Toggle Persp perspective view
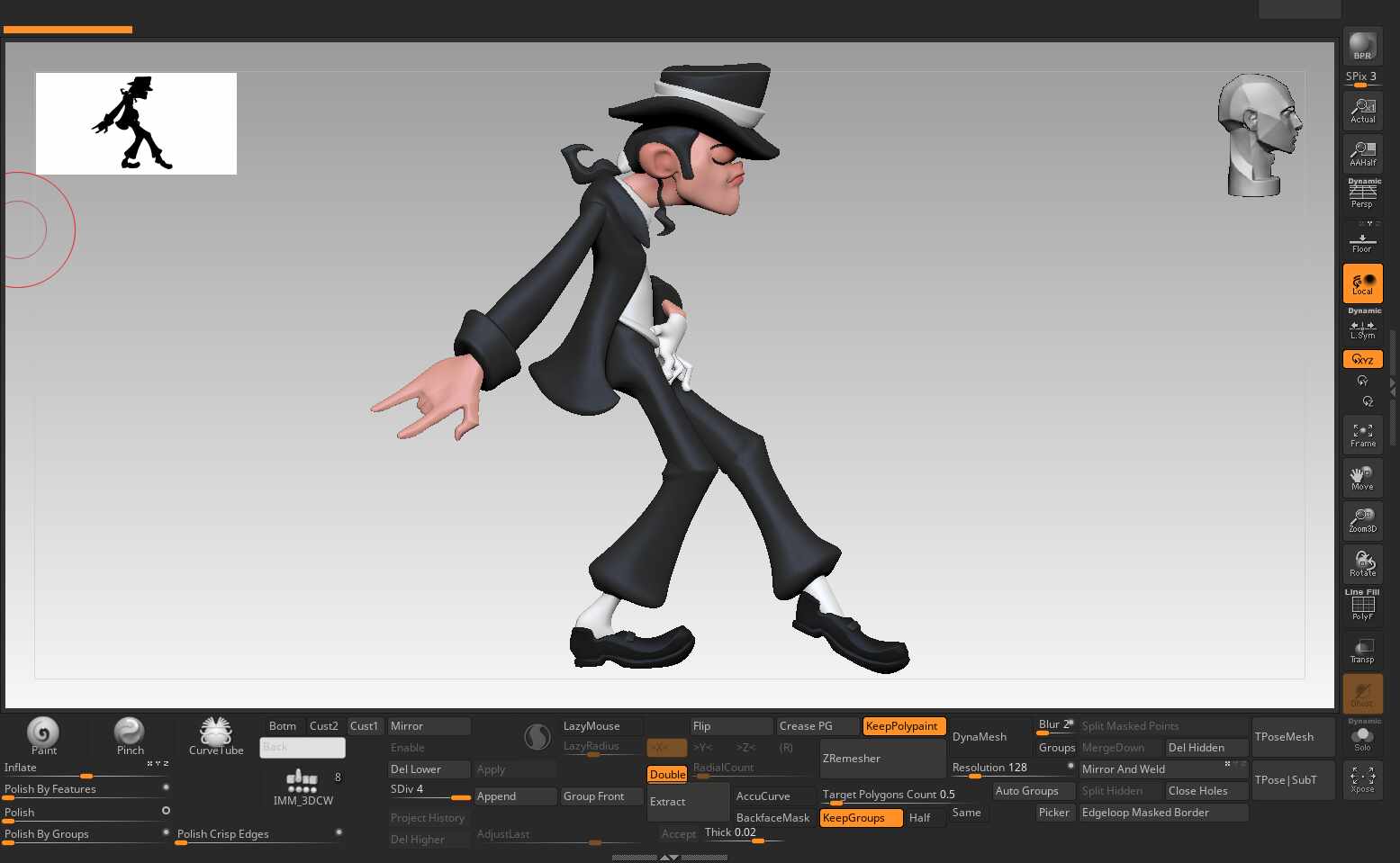Screen dimensions: 1400x863 (1362, 195)
